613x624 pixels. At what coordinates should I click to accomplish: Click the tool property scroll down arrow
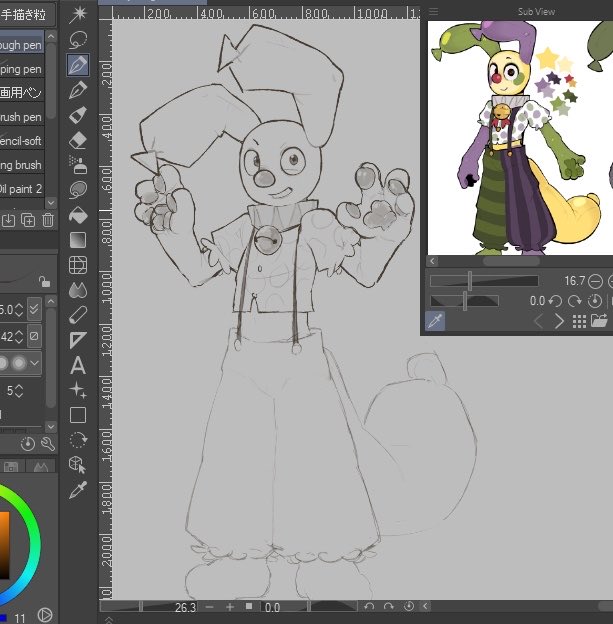pyautogui.click(x=51, y=426)
